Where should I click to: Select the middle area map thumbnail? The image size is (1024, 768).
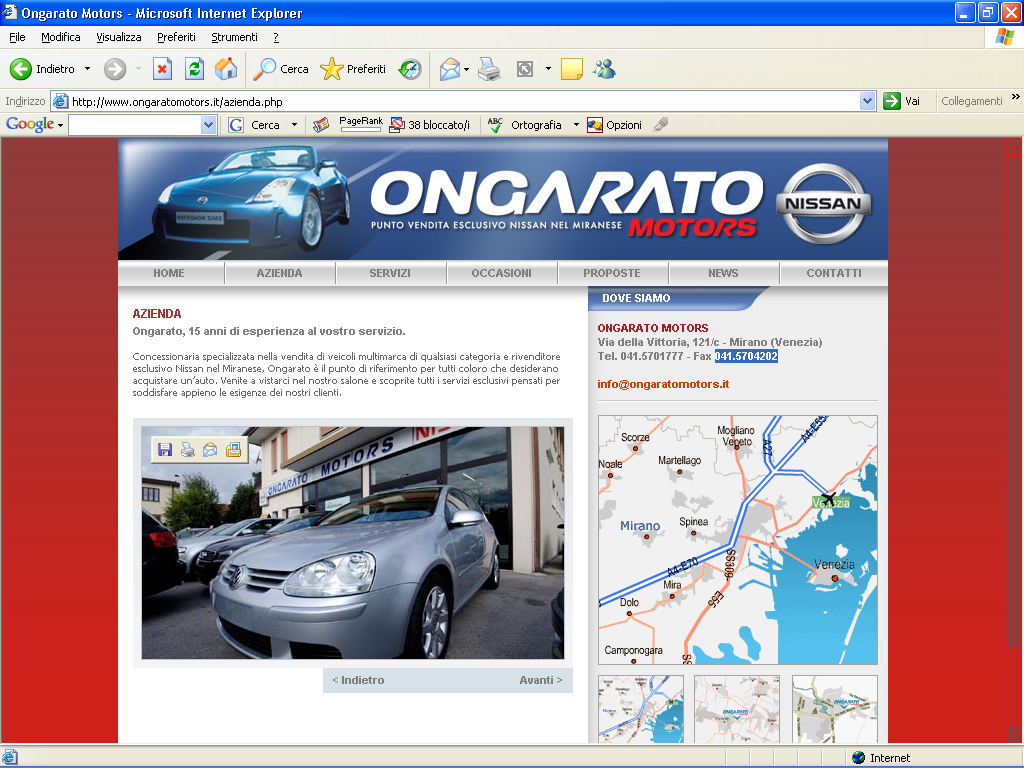737,709
